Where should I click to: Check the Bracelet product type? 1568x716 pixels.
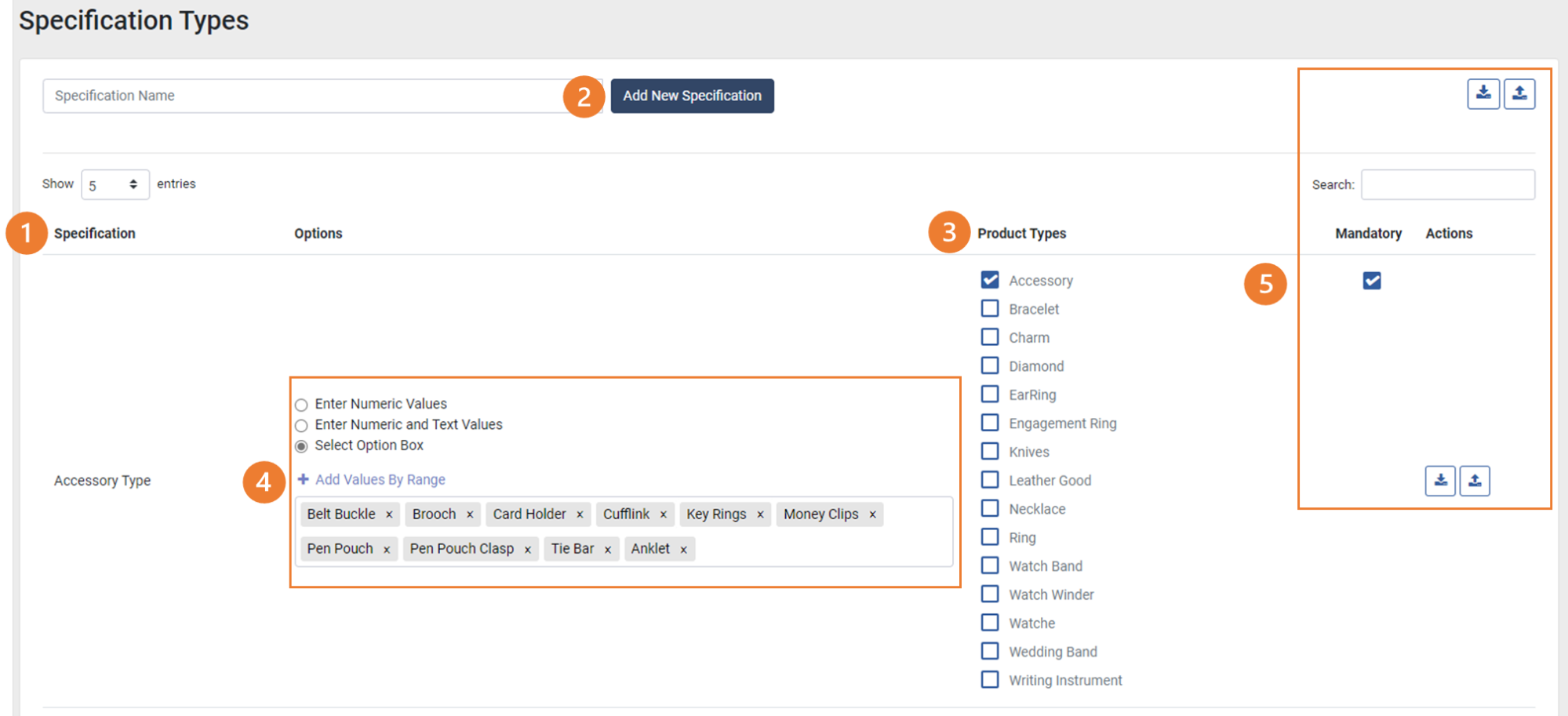[989, 308]
